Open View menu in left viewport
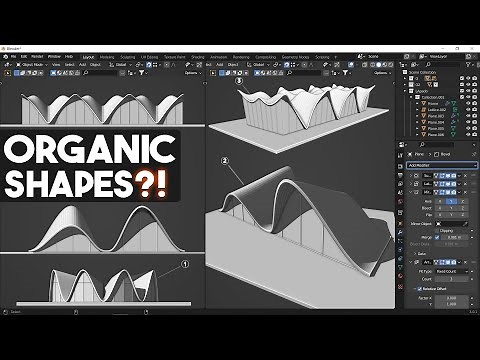 tap(56, 65)
